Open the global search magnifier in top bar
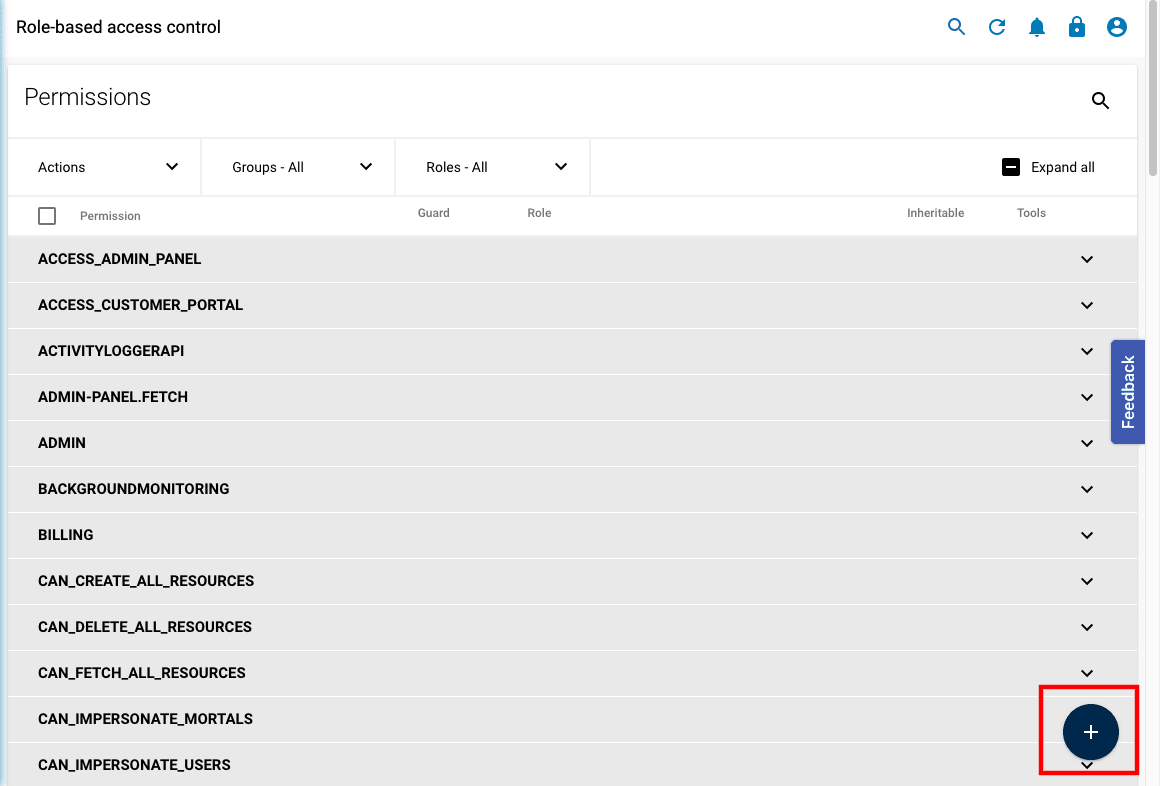This screenshot has width=1160, height=786. tap(956, 27)
